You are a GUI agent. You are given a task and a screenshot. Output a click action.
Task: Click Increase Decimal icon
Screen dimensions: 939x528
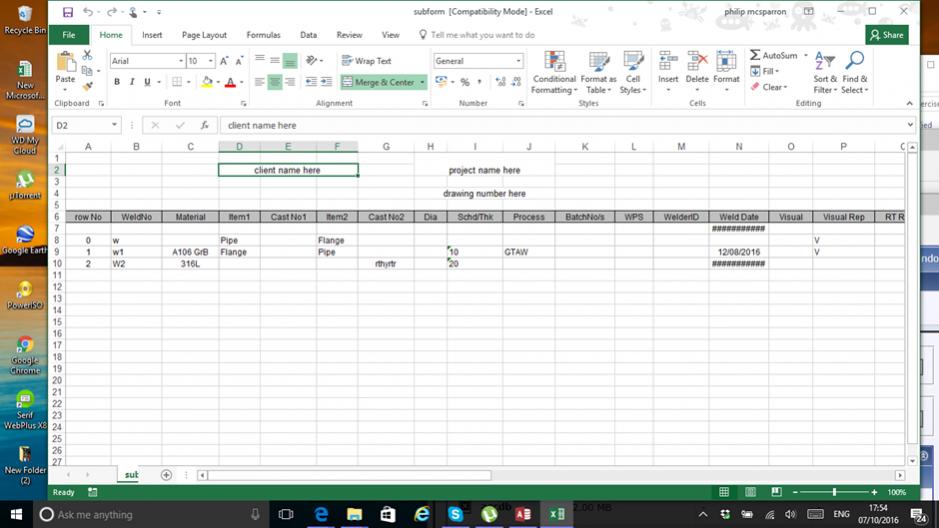[501, 82]
